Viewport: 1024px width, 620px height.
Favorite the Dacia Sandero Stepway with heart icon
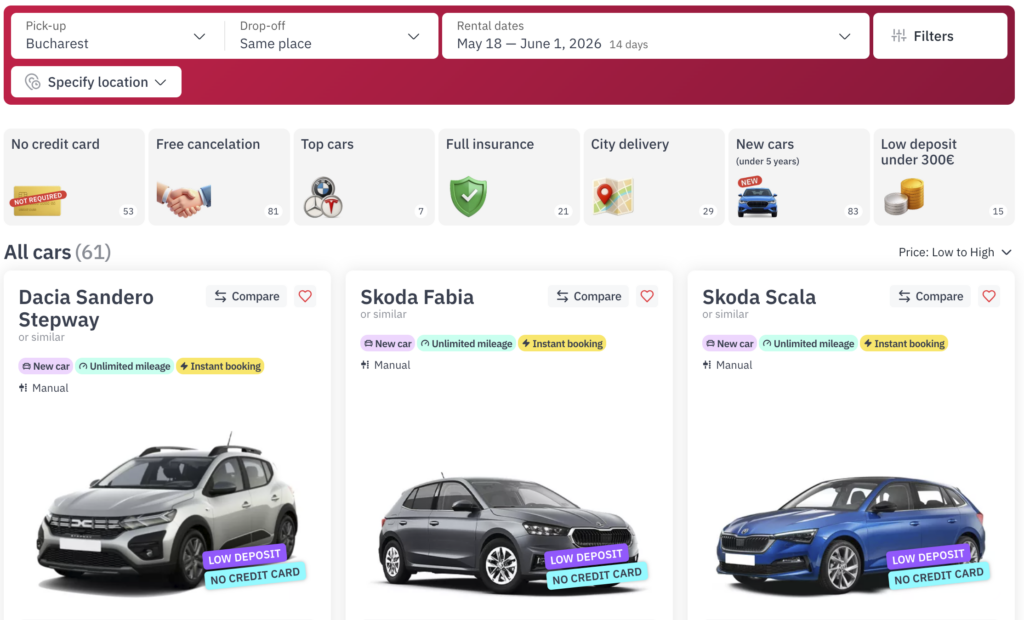[305, 296]
